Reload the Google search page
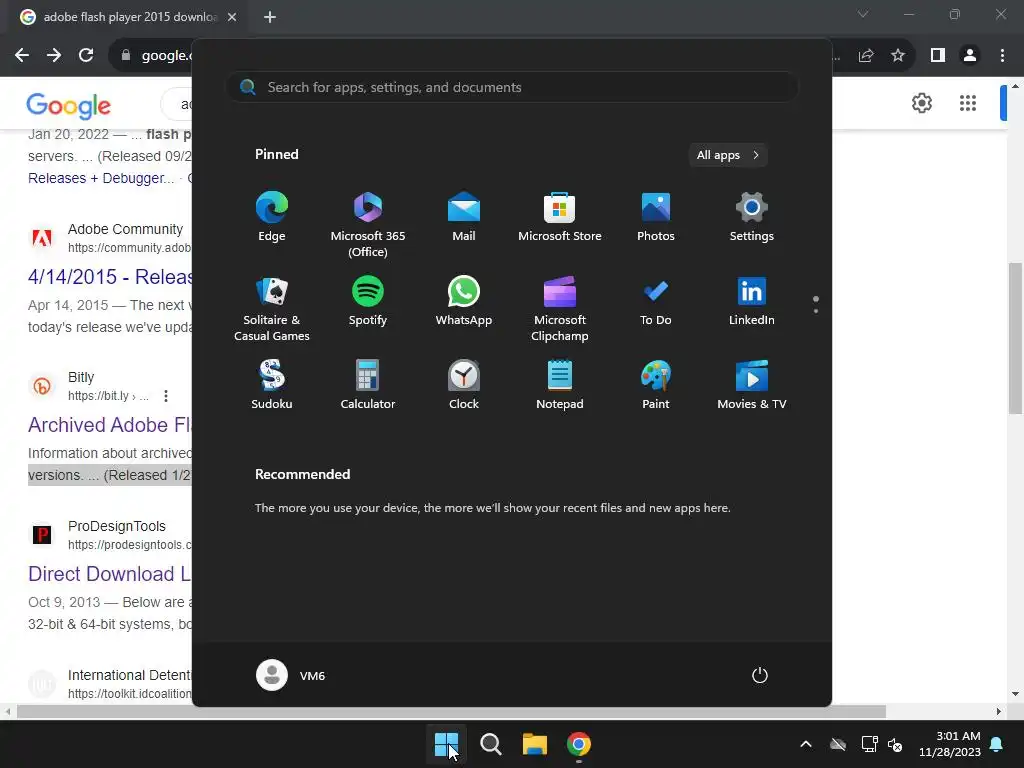Image resolution: width=1024 pixels, height=768 pixels. (86, 56)
